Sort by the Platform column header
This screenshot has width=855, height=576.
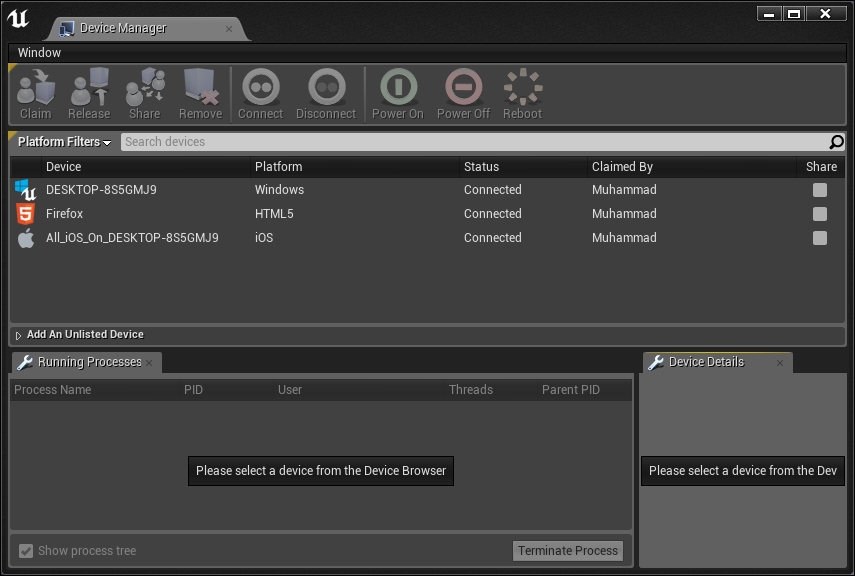pyautogui.click(x=355, y=167)
